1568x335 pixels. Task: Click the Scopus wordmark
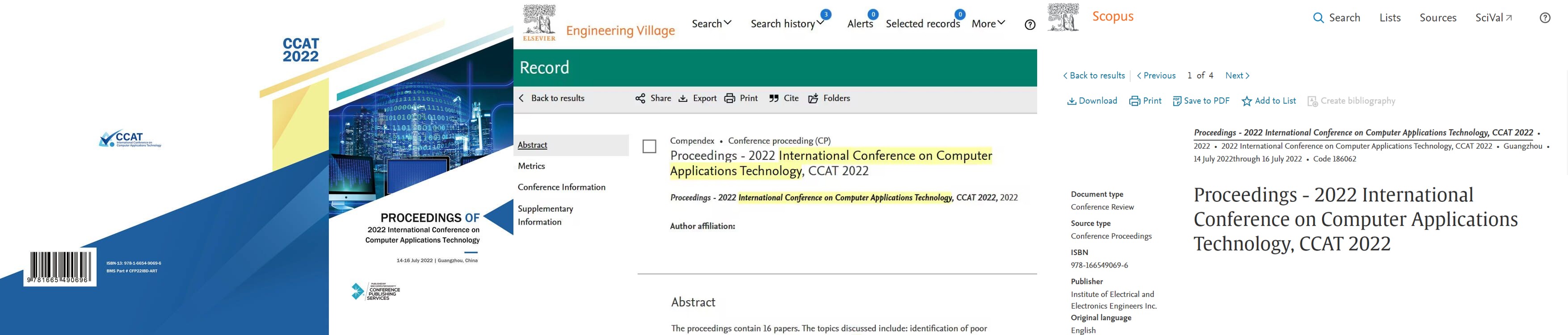tap(1113, 17)
